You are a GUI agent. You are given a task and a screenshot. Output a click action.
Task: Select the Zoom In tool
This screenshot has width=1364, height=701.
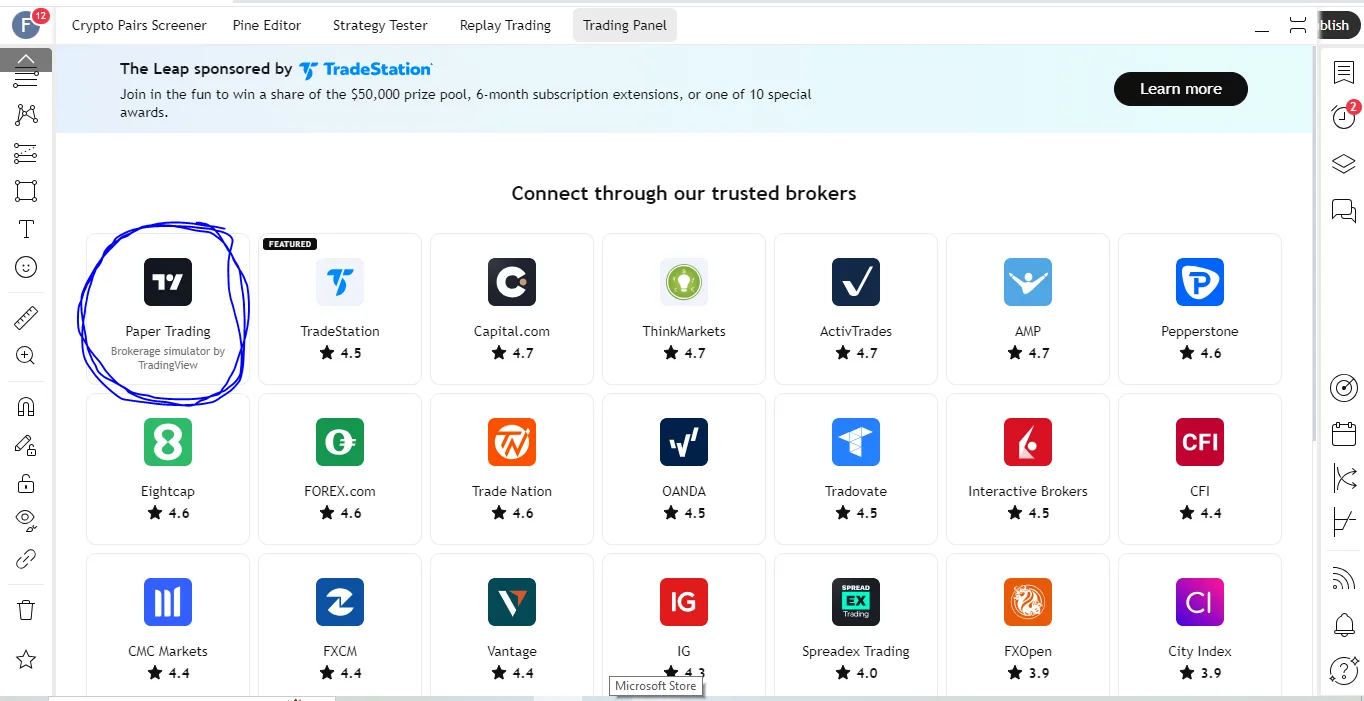coord(26,355)
